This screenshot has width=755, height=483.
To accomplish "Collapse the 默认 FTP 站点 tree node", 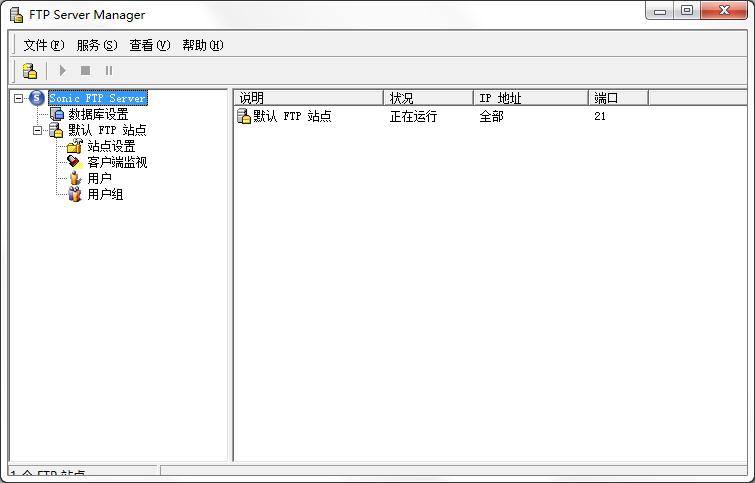I will pos(38,130).
